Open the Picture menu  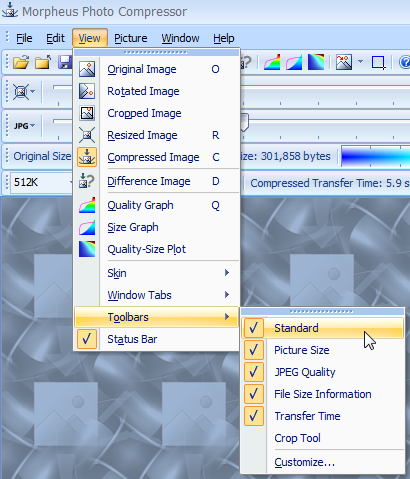[131, 38]
